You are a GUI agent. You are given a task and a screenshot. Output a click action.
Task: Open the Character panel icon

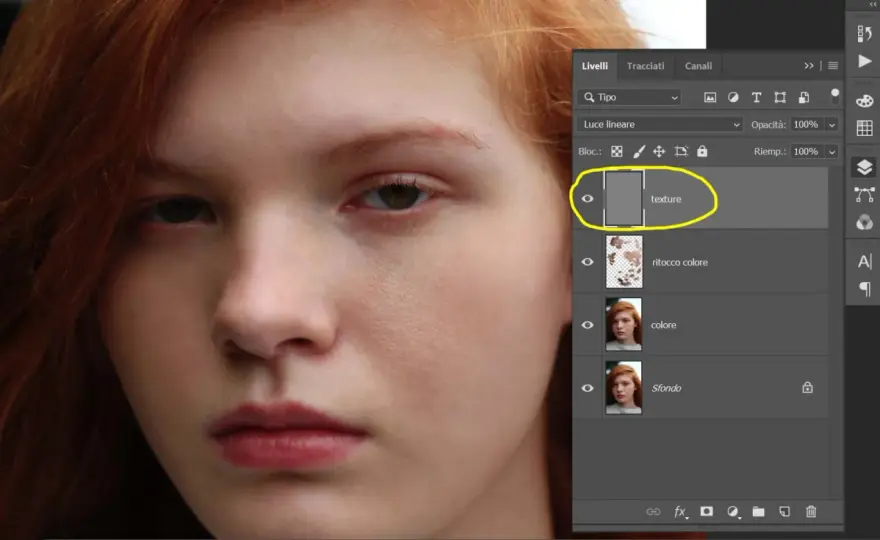(x=864, y=262)
